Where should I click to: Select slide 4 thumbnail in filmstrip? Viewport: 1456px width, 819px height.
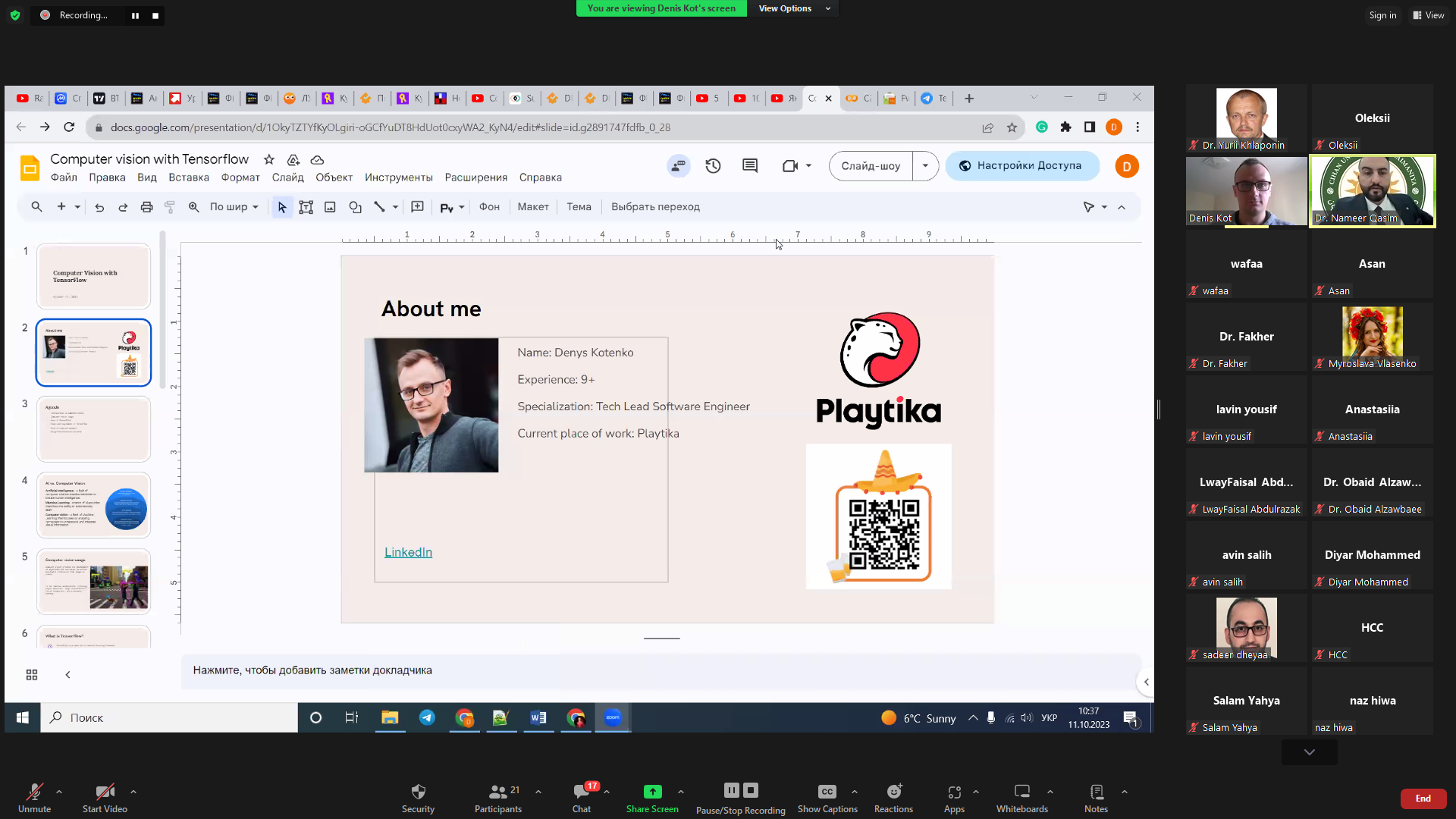(94, 505)
